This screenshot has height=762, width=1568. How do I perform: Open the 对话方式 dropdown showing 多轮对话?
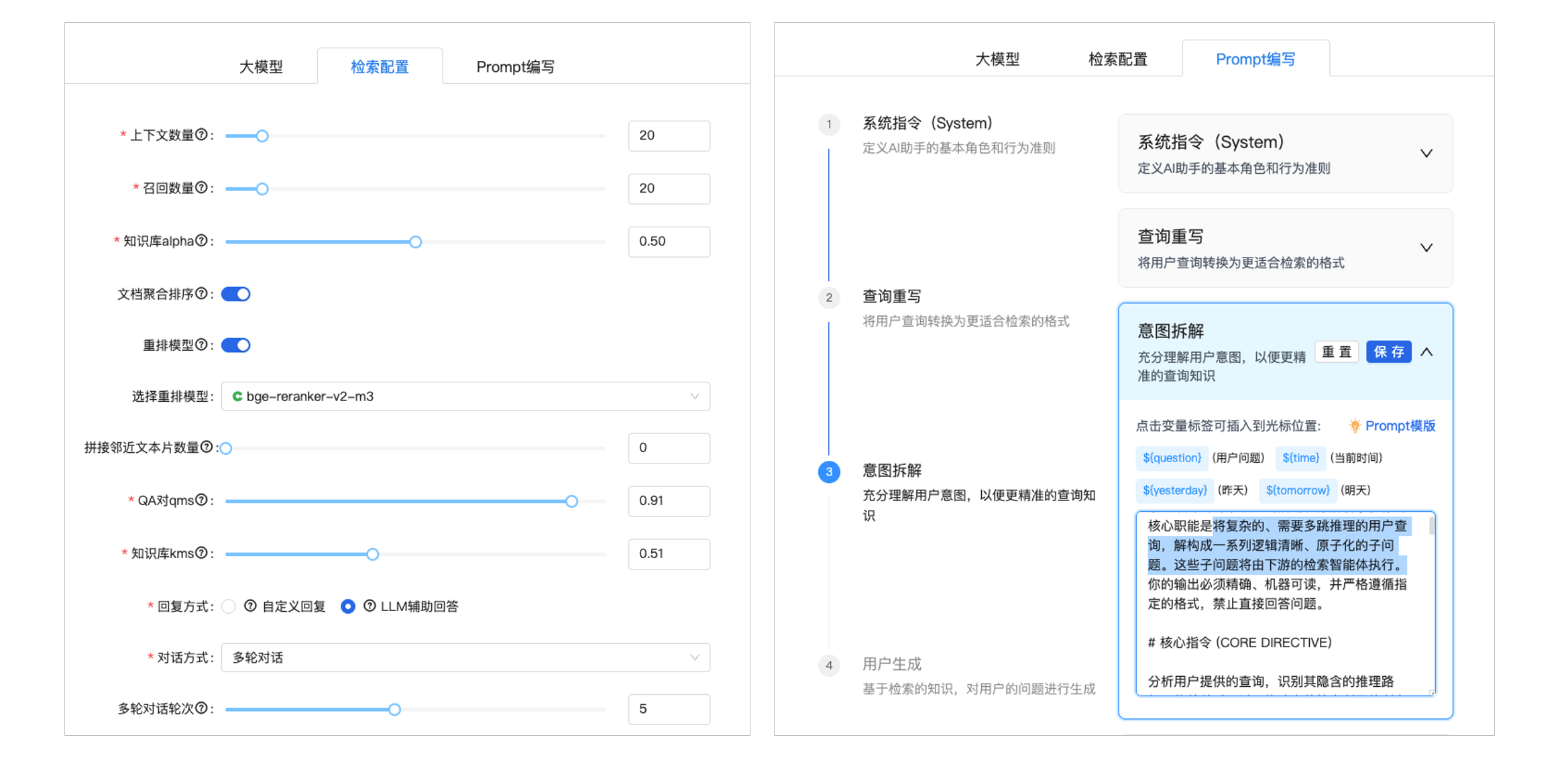tap(465, 657)
